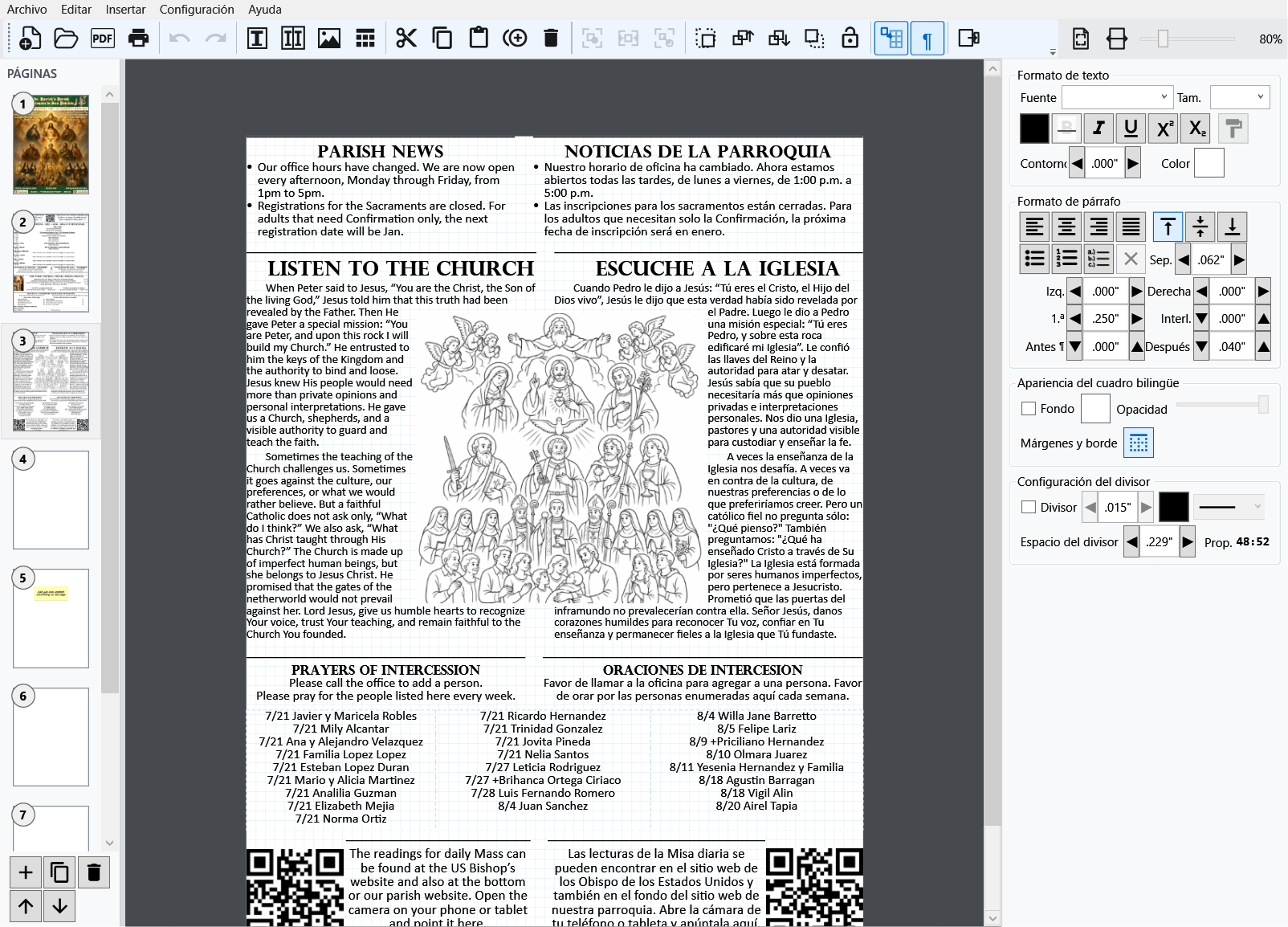Open the Tam. size dropdown
The height and width of the screenshot is (927, 1288).
(1240, 97)
